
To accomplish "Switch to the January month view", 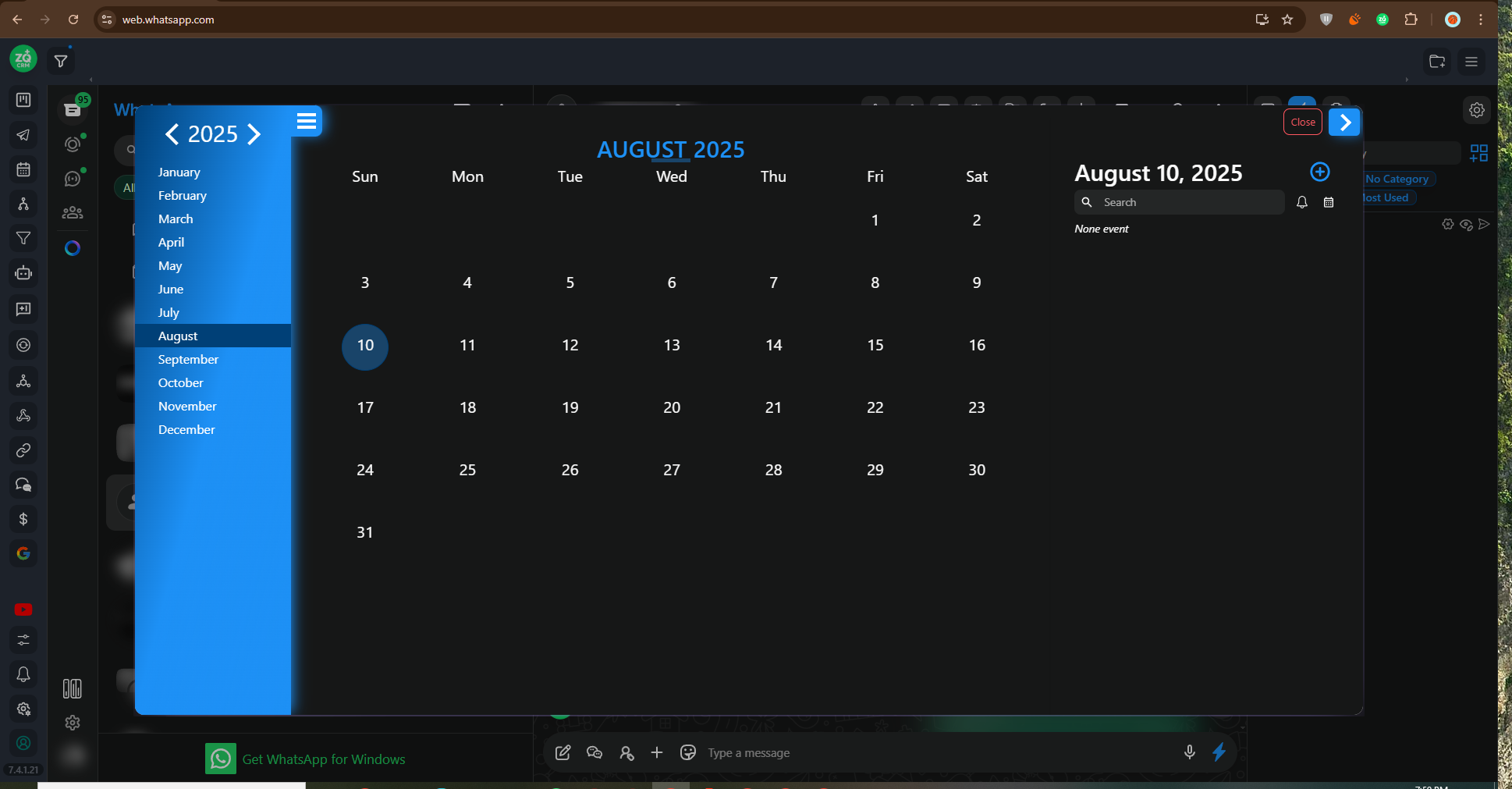I will click(x=179, y=172).
